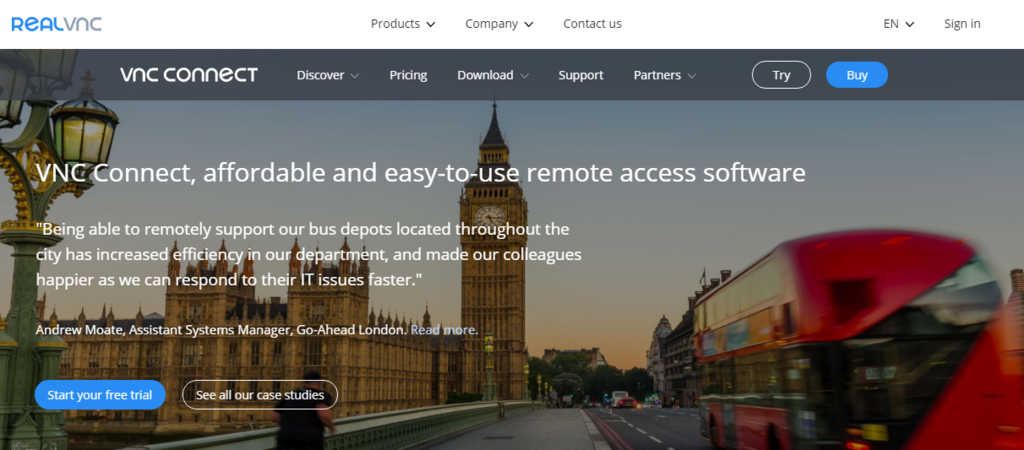Click the Sign in link

[x=962, y=24]
